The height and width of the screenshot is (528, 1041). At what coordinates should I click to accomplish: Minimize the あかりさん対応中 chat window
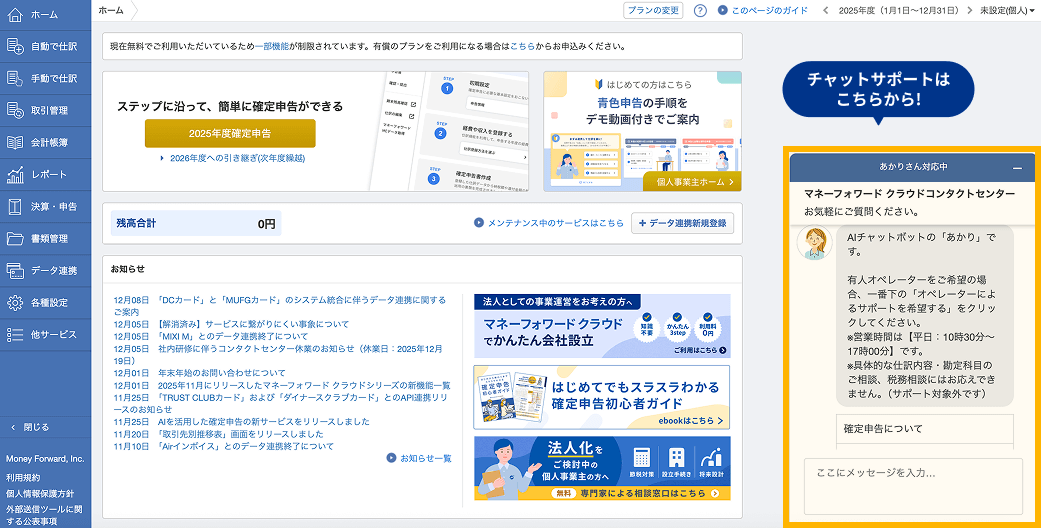coord(1017,168)
